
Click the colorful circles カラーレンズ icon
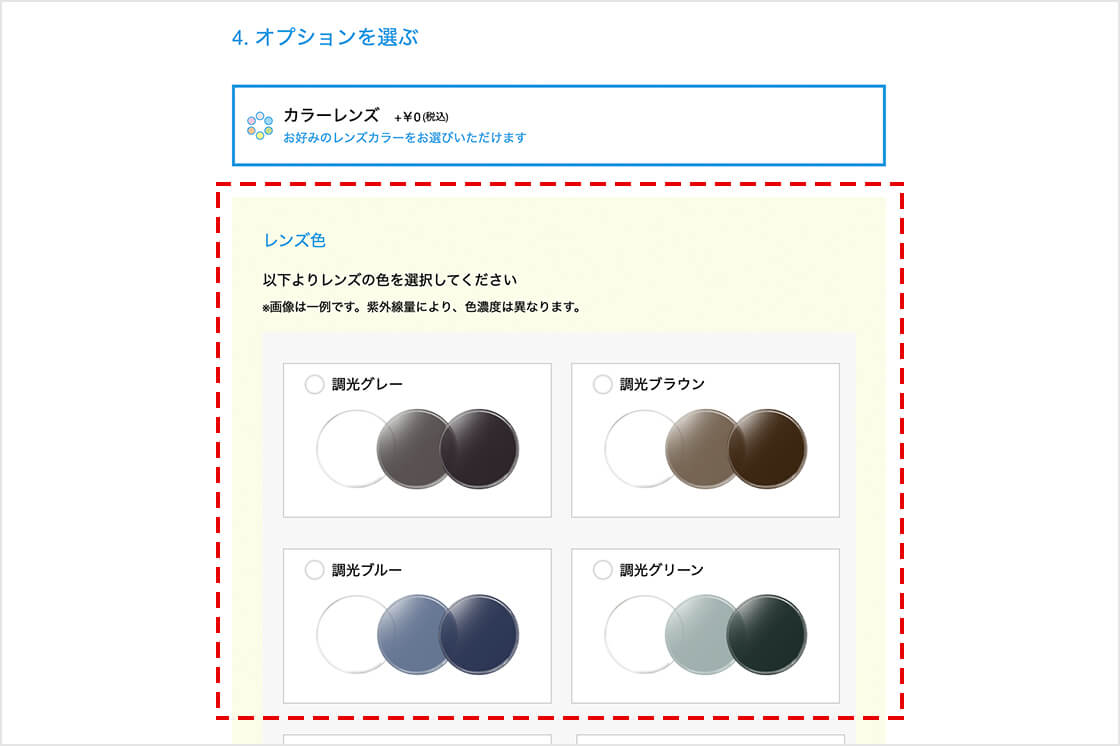259,126
